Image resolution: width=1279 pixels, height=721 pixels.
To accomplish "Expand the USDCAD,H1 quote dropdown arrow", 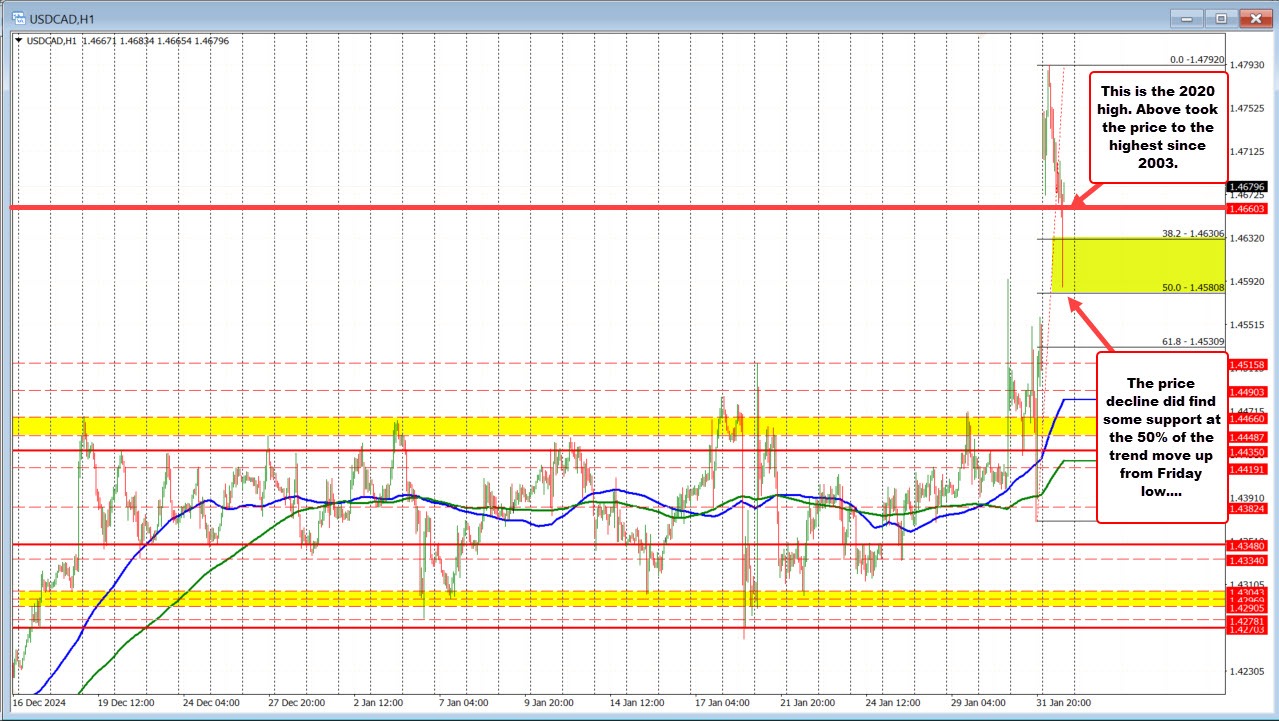I will [x=17, y=41].
